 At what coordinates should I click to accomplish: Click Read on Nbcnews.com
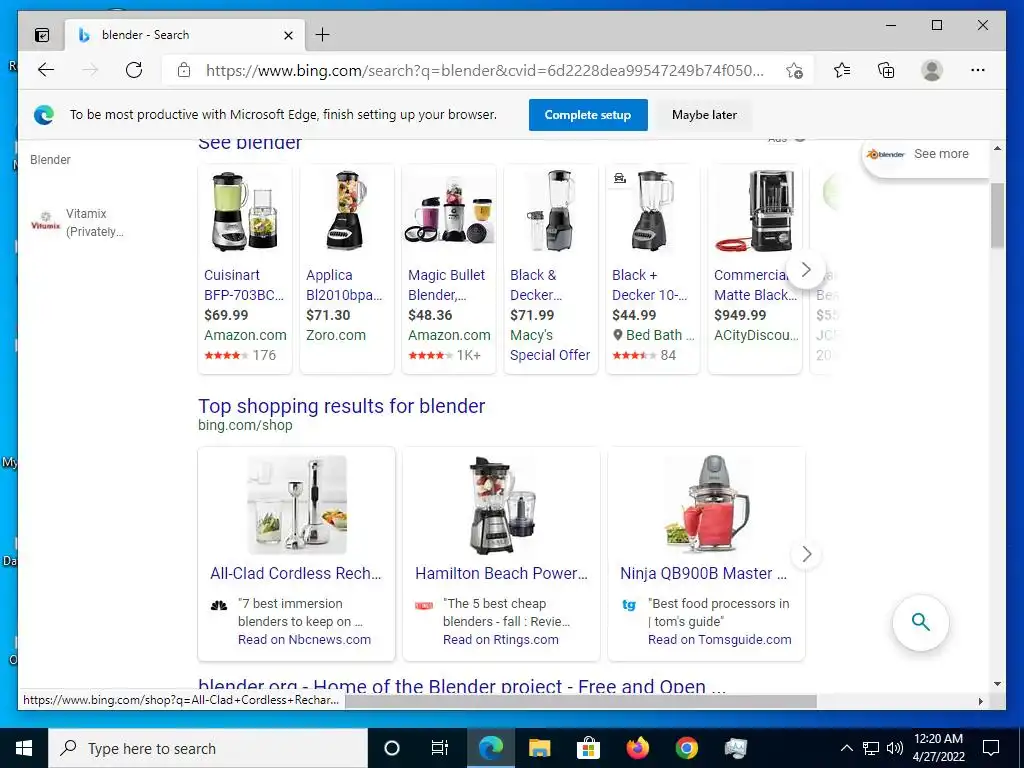point(304,640)
